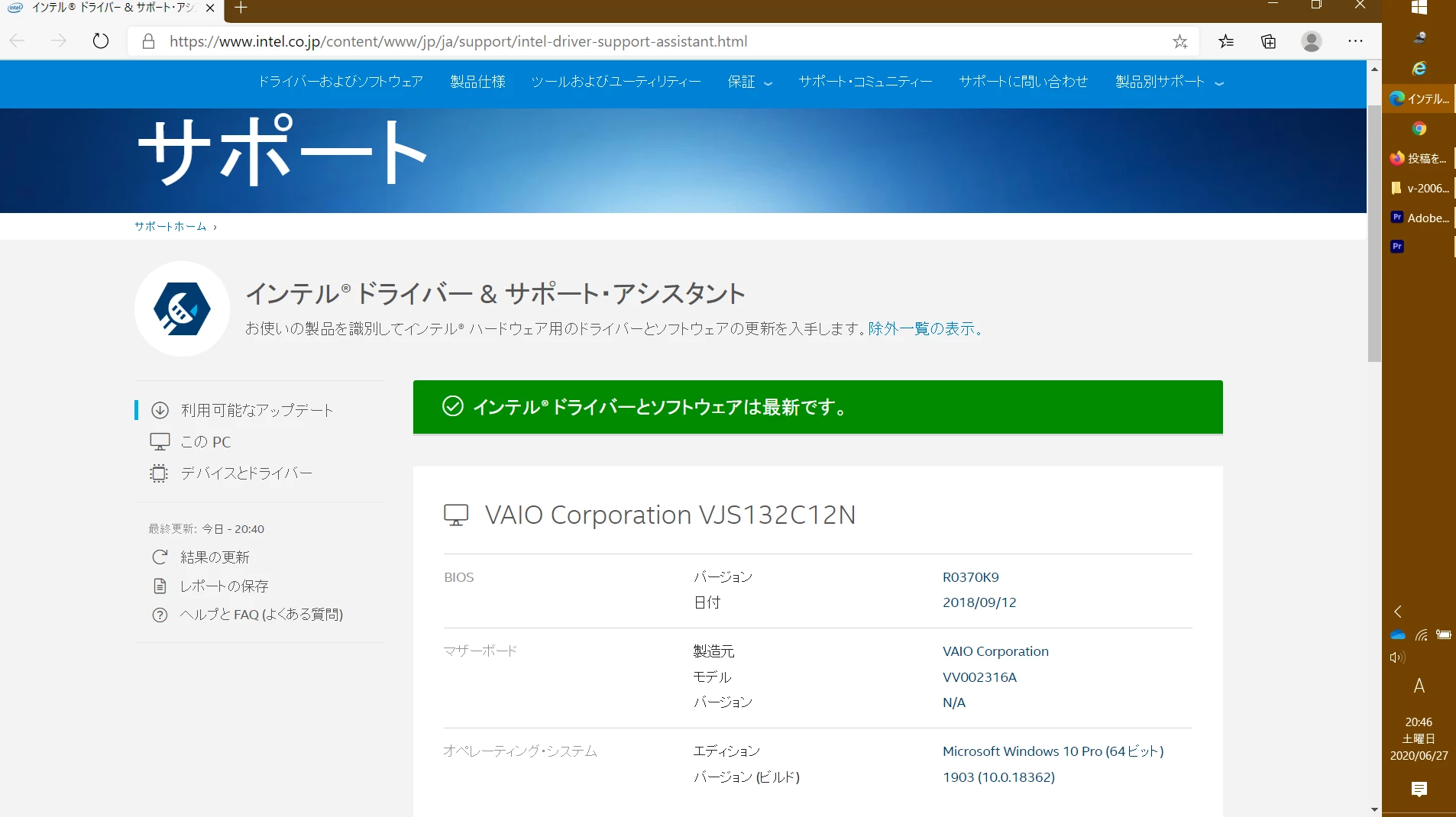
Task: Open the Action Center notification icon
Action: click(1419, 789)
